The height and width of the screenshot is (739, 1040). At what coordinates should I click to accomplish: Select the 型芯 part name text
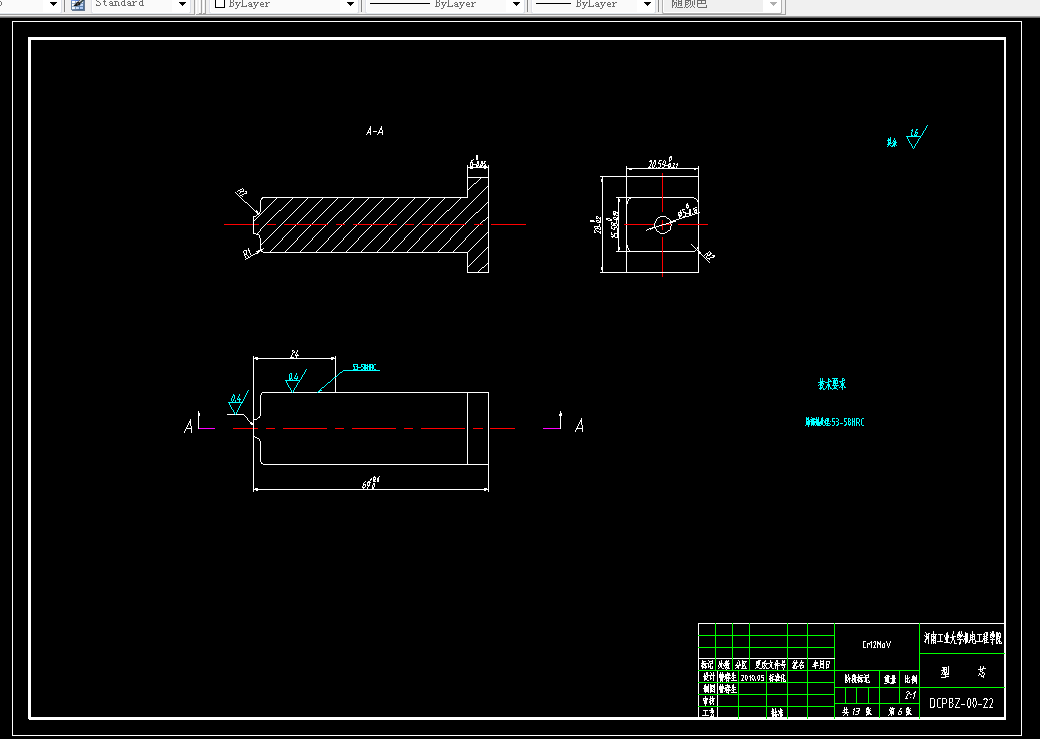point(964,673)
